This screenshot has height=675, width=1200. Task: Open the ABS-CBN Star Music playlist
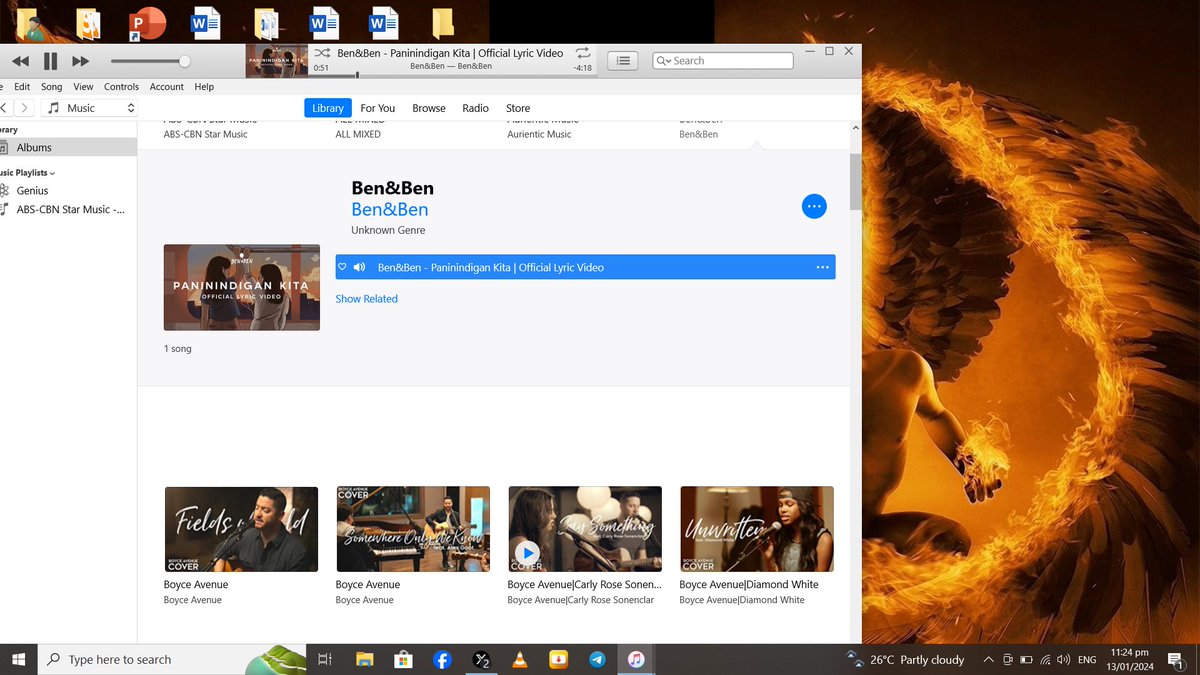[70, 209]
